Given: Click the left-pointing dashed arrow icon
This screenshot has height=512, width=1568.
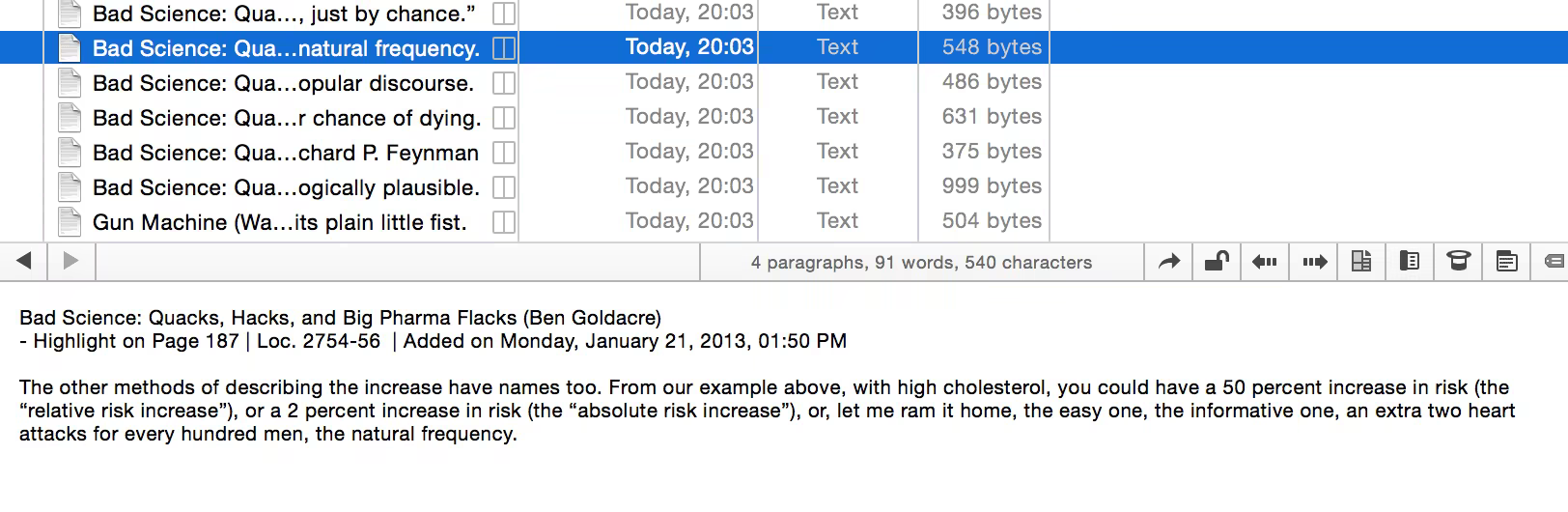Looking at the screenshot, I should [1265, 261].
